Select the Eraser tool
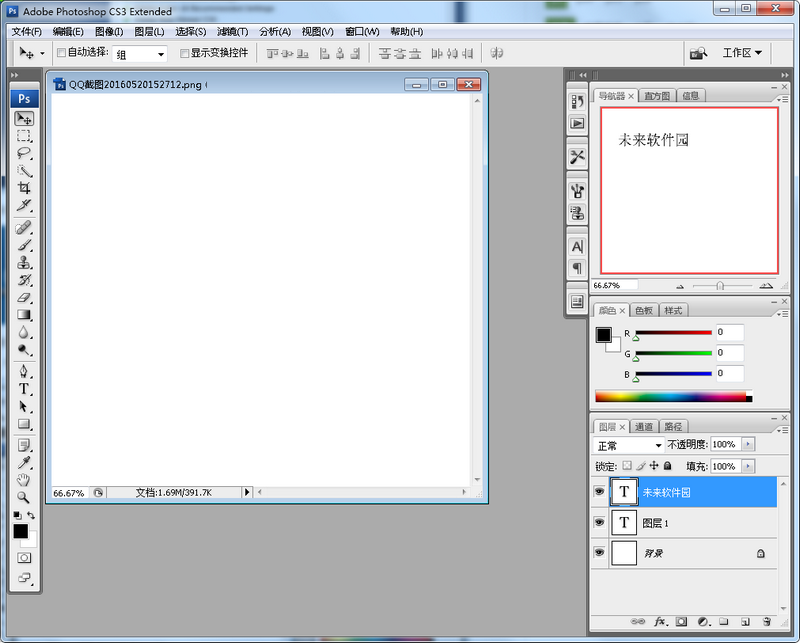 (x=24, y=297)
